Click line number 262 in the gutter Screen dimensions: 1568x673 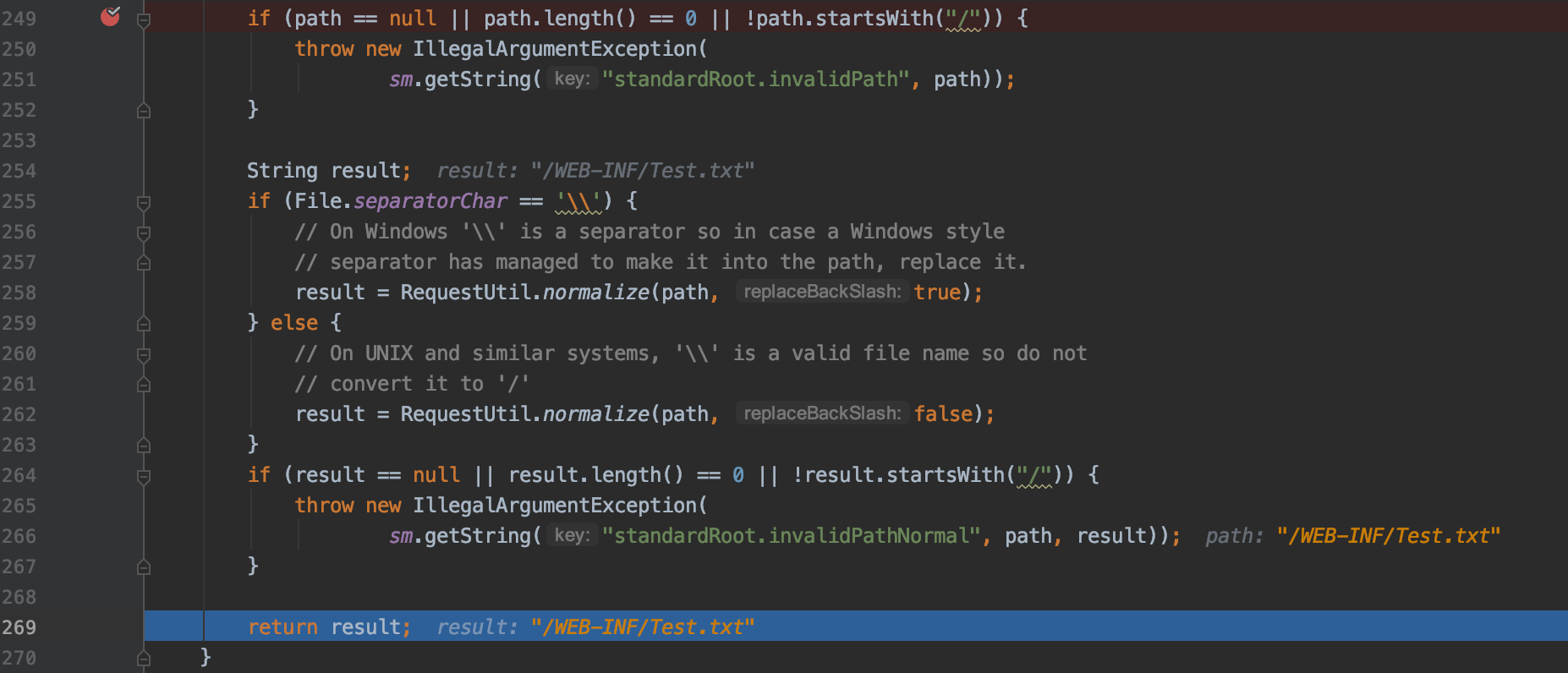point(19,414)
